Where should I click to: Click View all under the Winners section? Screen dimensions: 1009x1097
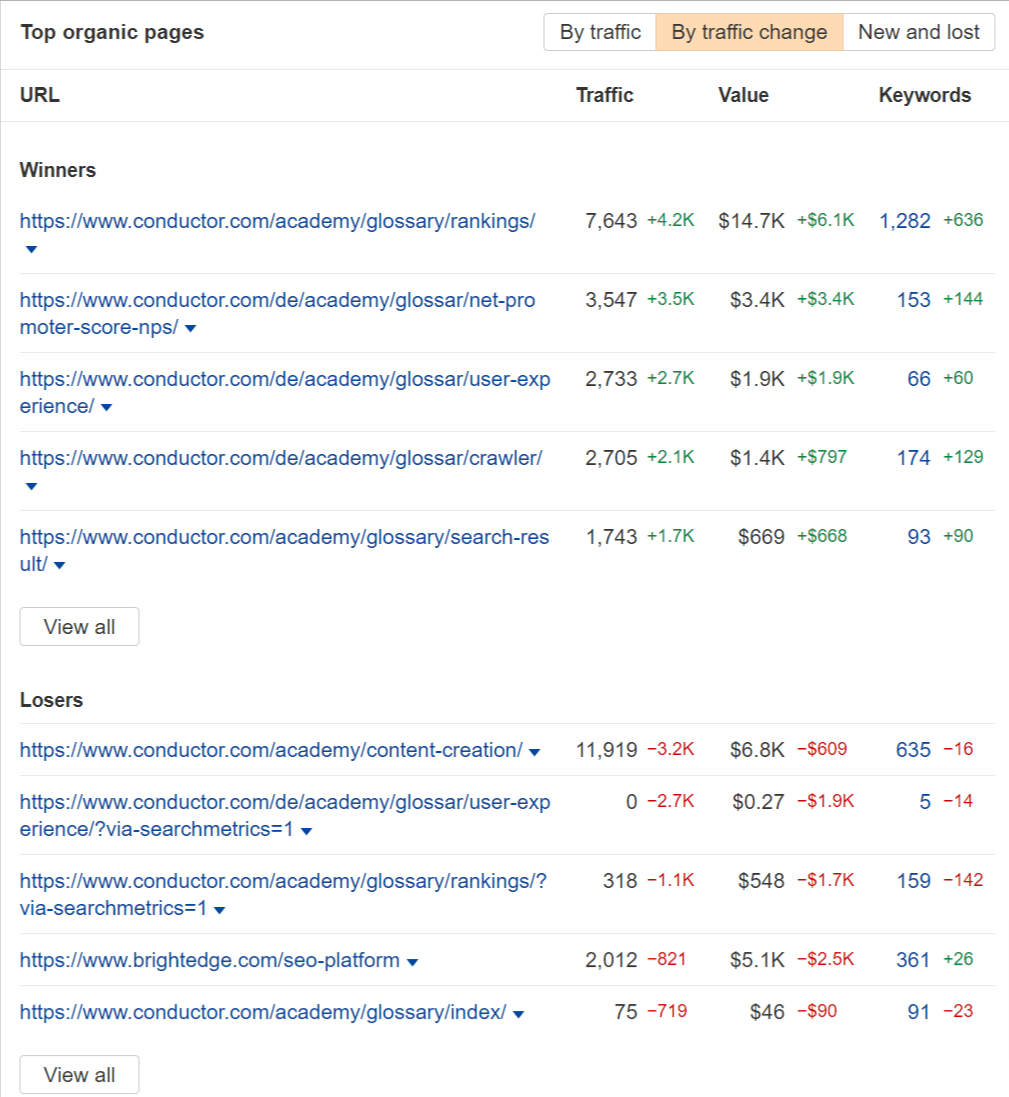pos(79,626)
